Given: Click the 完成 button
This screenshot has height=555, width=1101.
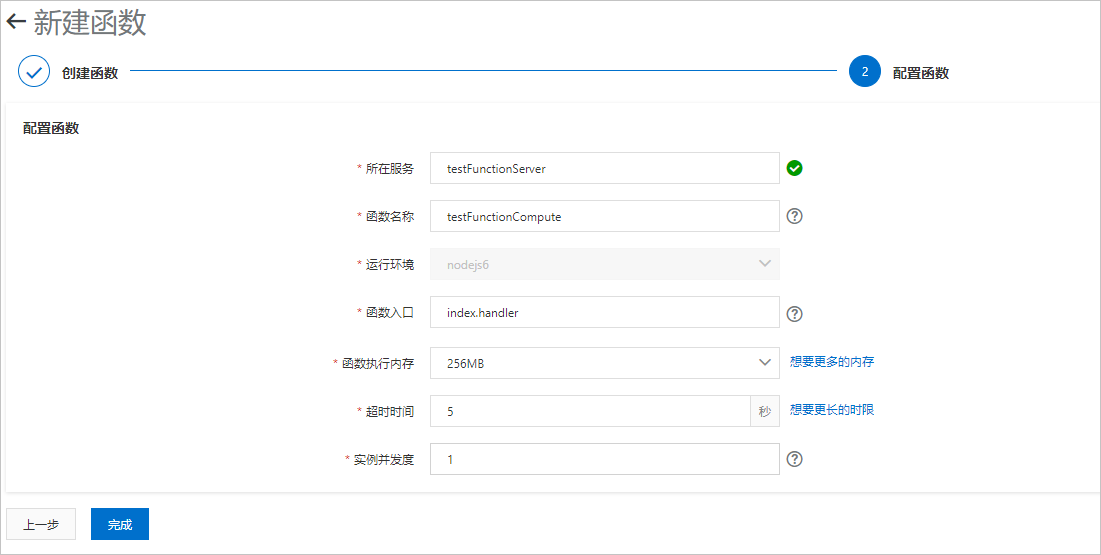Looking at the screenshot, I should [x=120, y=524].
